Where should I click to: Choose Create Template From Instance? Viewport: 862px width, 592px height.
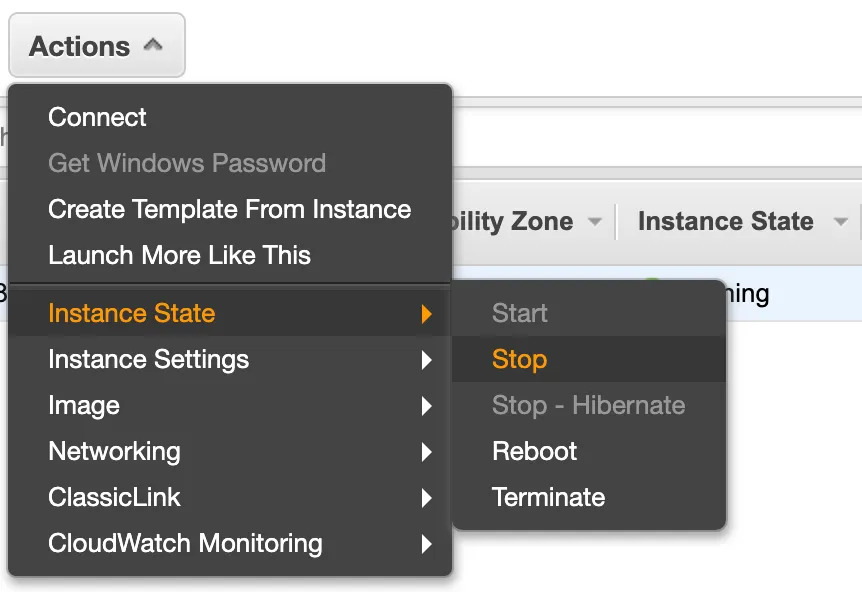[x=229, y=209]
